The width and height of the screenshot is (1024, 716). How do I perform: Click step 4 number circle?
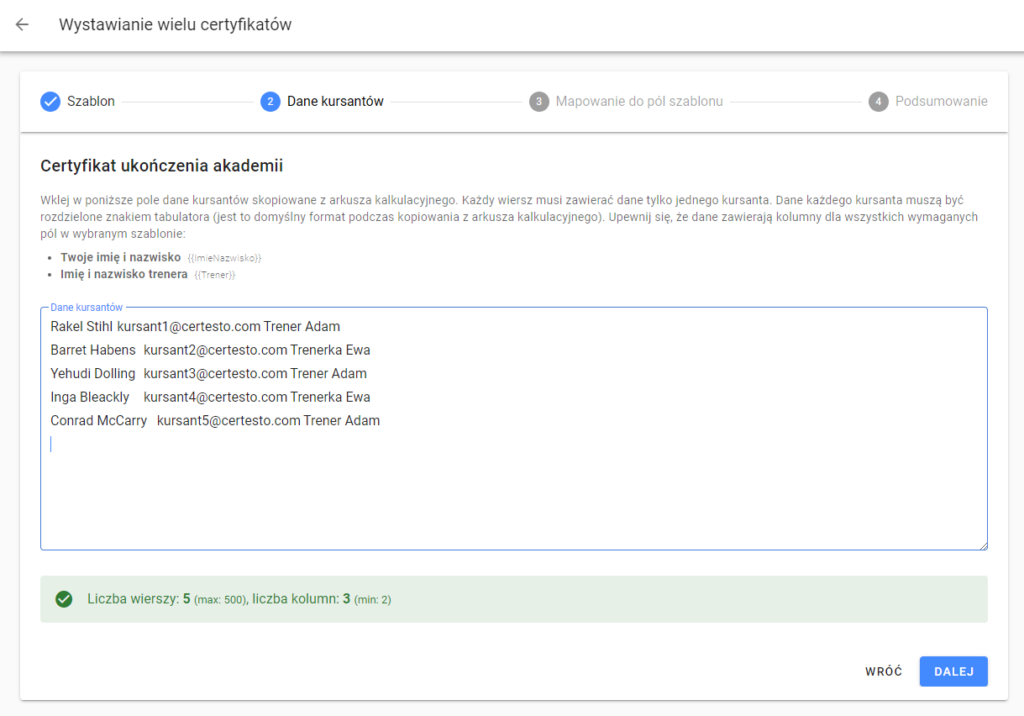pos(878,101)
